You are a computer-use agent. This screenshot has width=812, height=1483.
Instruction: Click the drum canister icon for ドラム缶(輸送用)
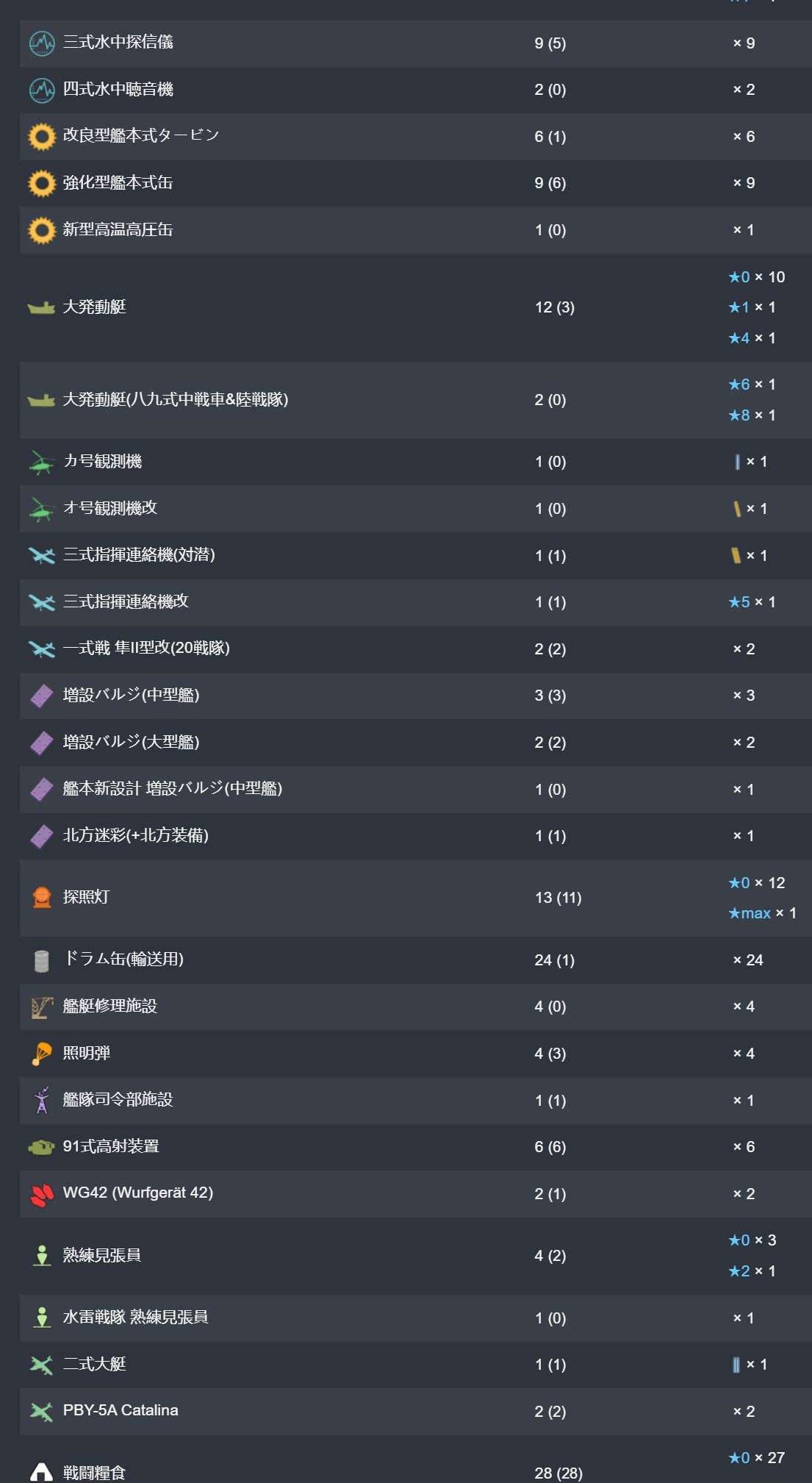tap(42, 961)
